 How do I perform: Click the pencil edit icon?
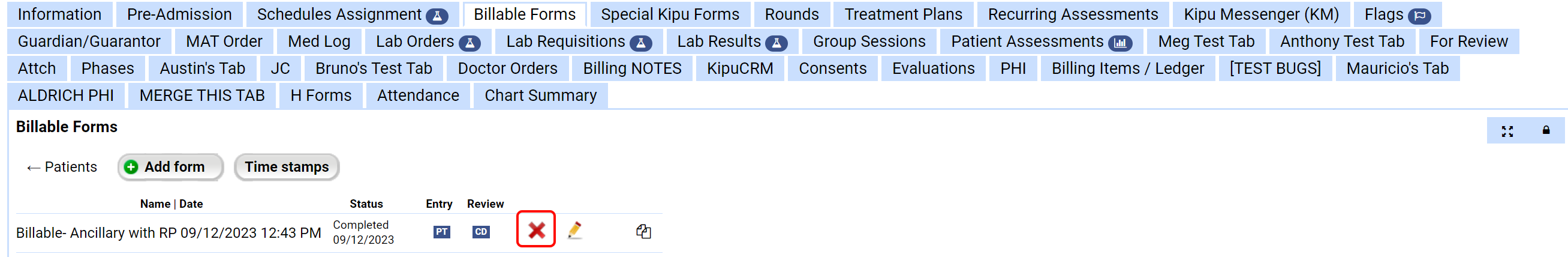click(574, 230)
